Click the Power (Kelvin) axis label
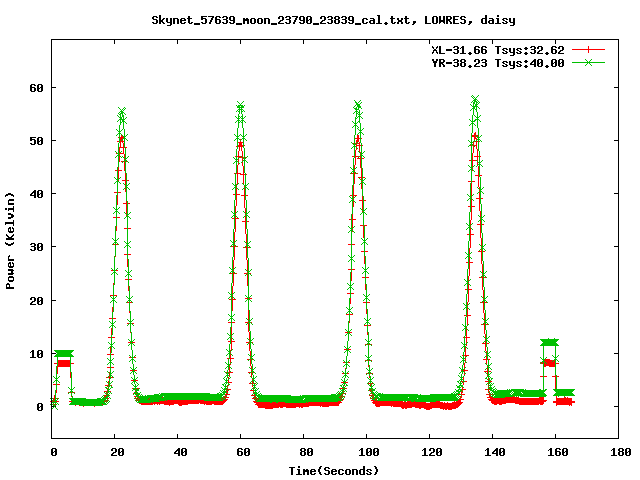640x480 pixels. pos(10,241)
